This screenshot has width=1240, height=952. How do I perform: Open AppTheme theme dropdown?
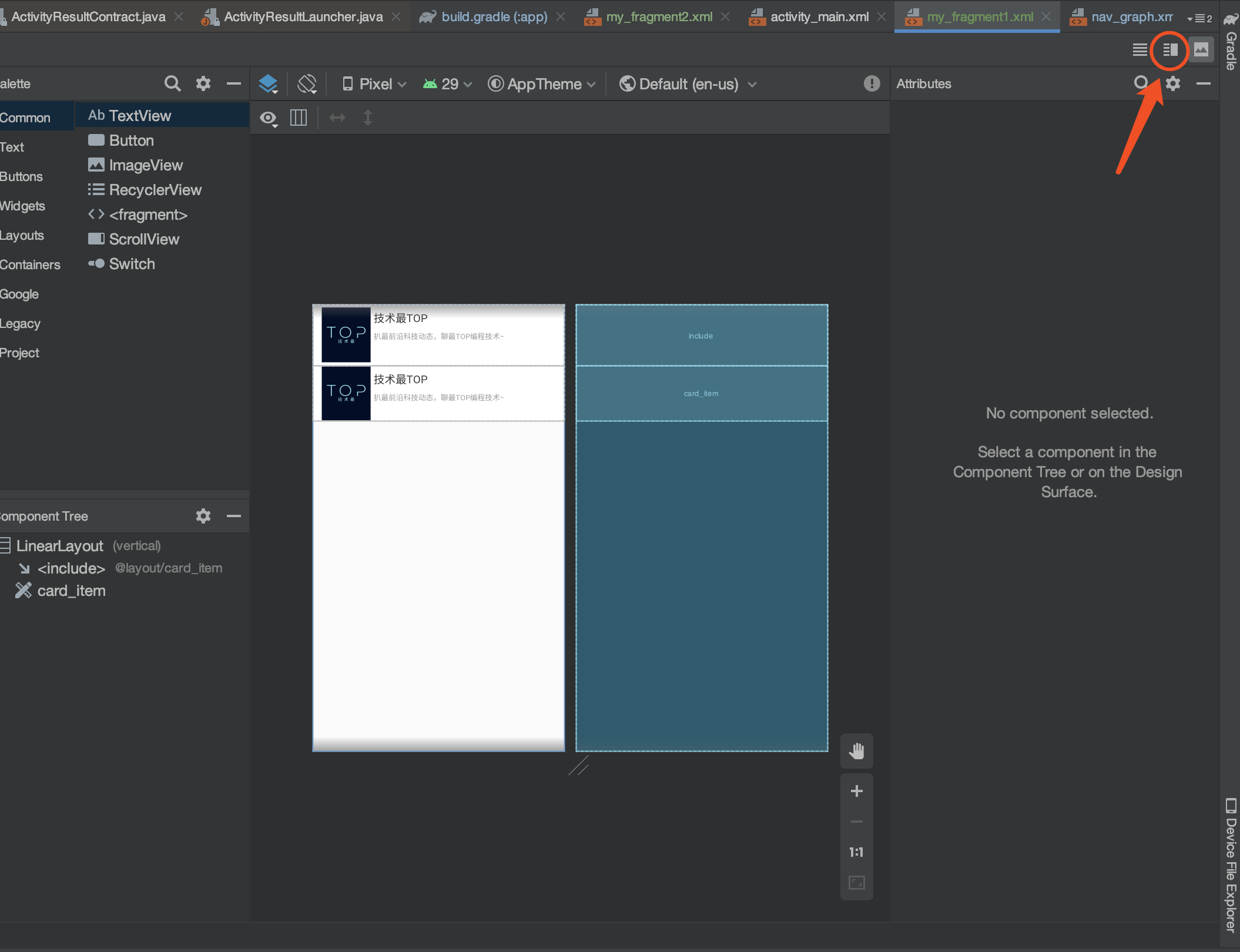[542, 84]
